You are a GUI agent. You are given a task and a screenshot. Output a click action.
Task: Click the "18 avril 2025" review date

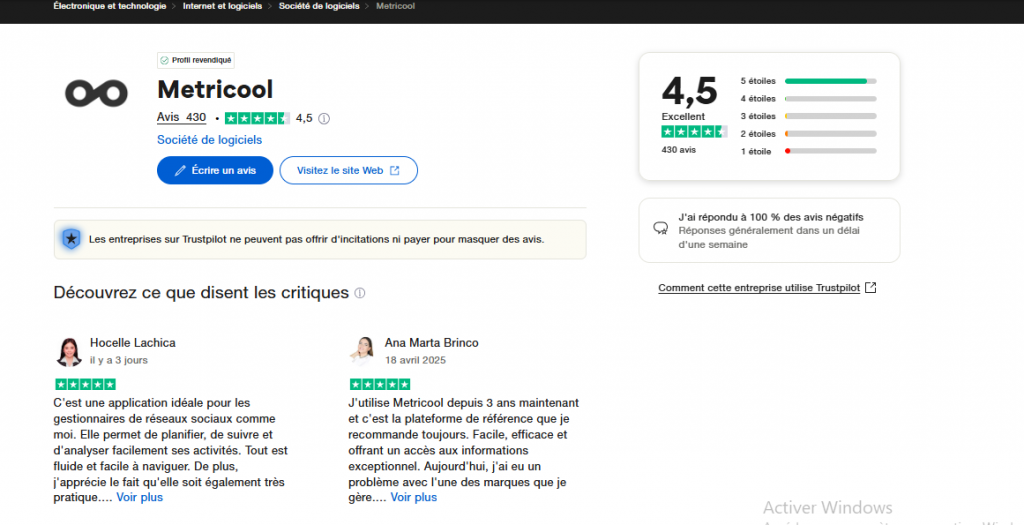pyautogui.click(x=415, y=360)
